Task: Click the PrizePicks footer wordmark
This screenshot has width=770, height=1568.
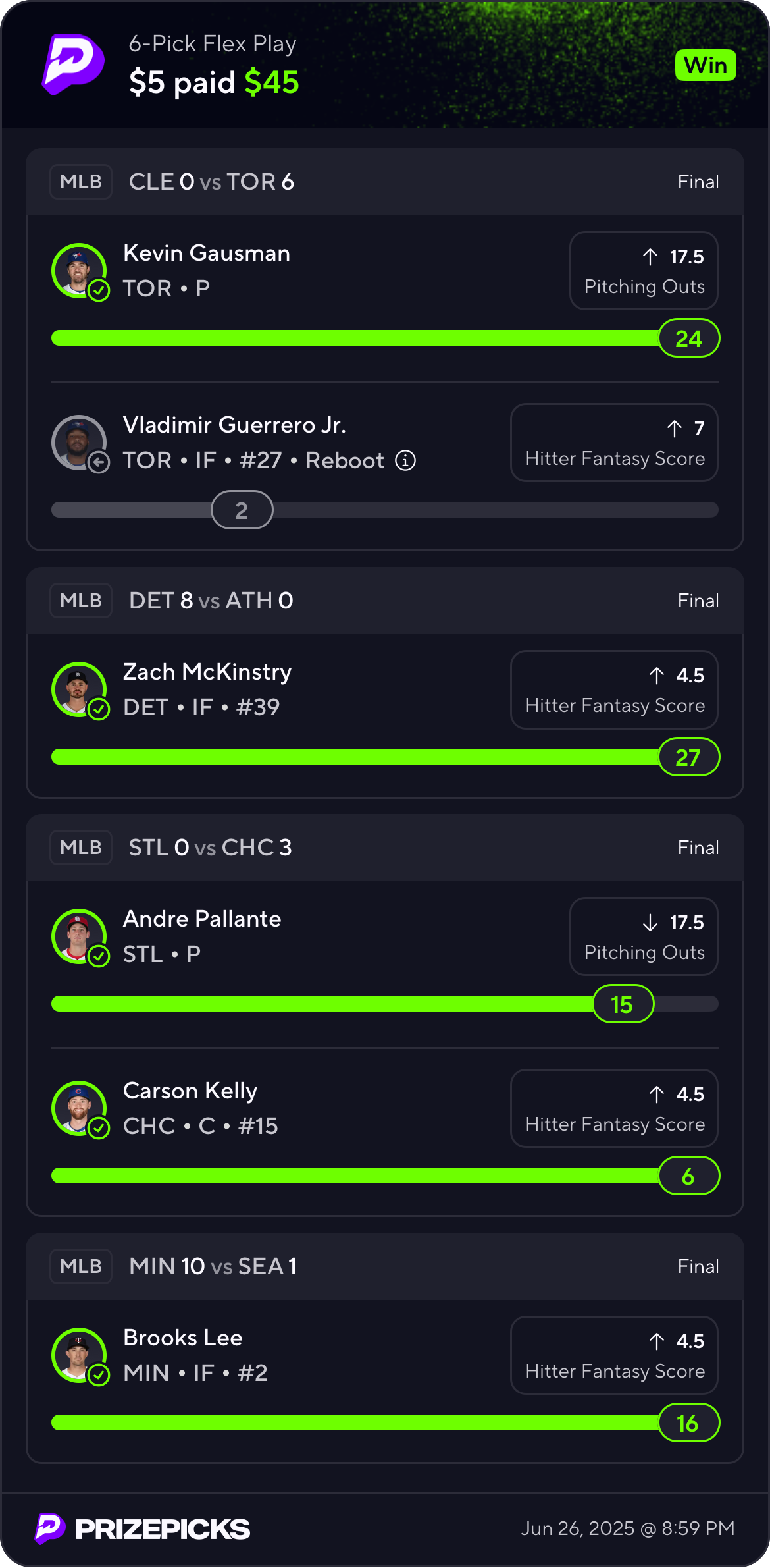Action: [x=162, y=1529]
